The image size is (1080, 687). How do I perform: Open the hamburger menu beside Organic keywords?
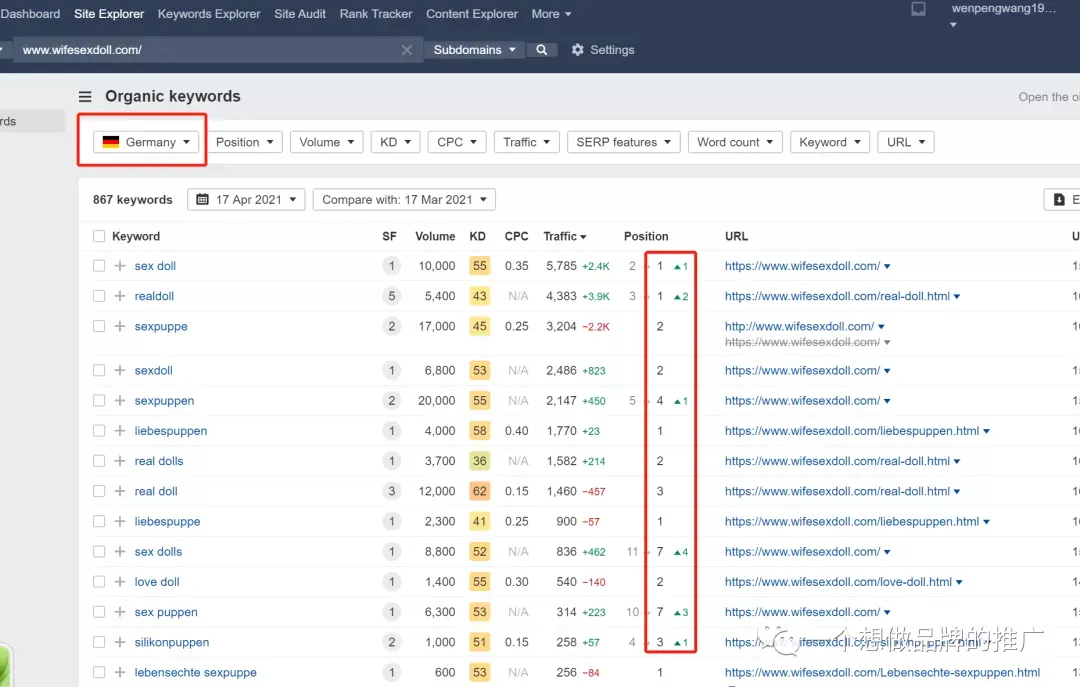pyautogui.click(x=85, y=96)
